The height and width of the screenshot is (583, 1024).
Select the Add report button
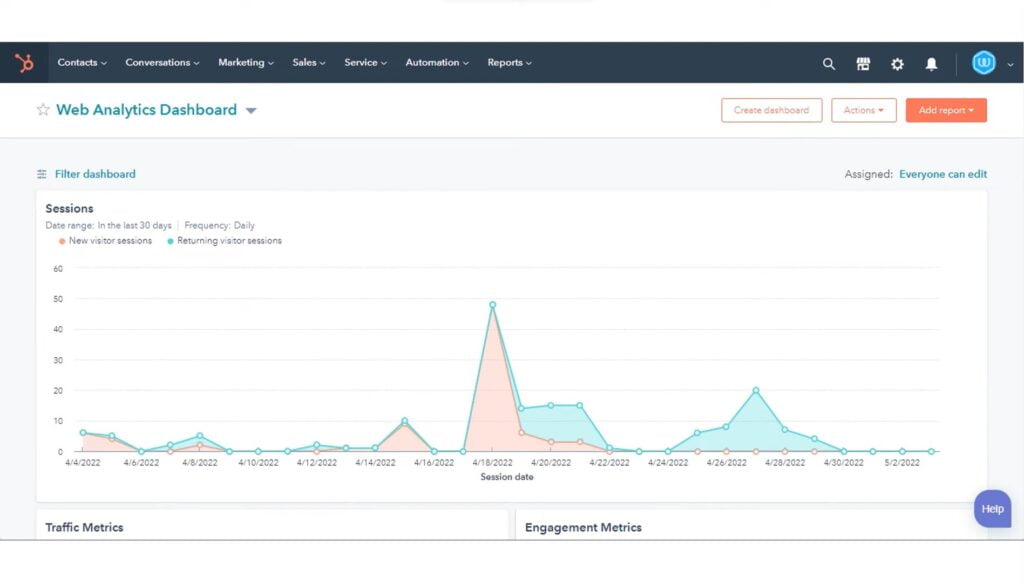pos(945,110)
